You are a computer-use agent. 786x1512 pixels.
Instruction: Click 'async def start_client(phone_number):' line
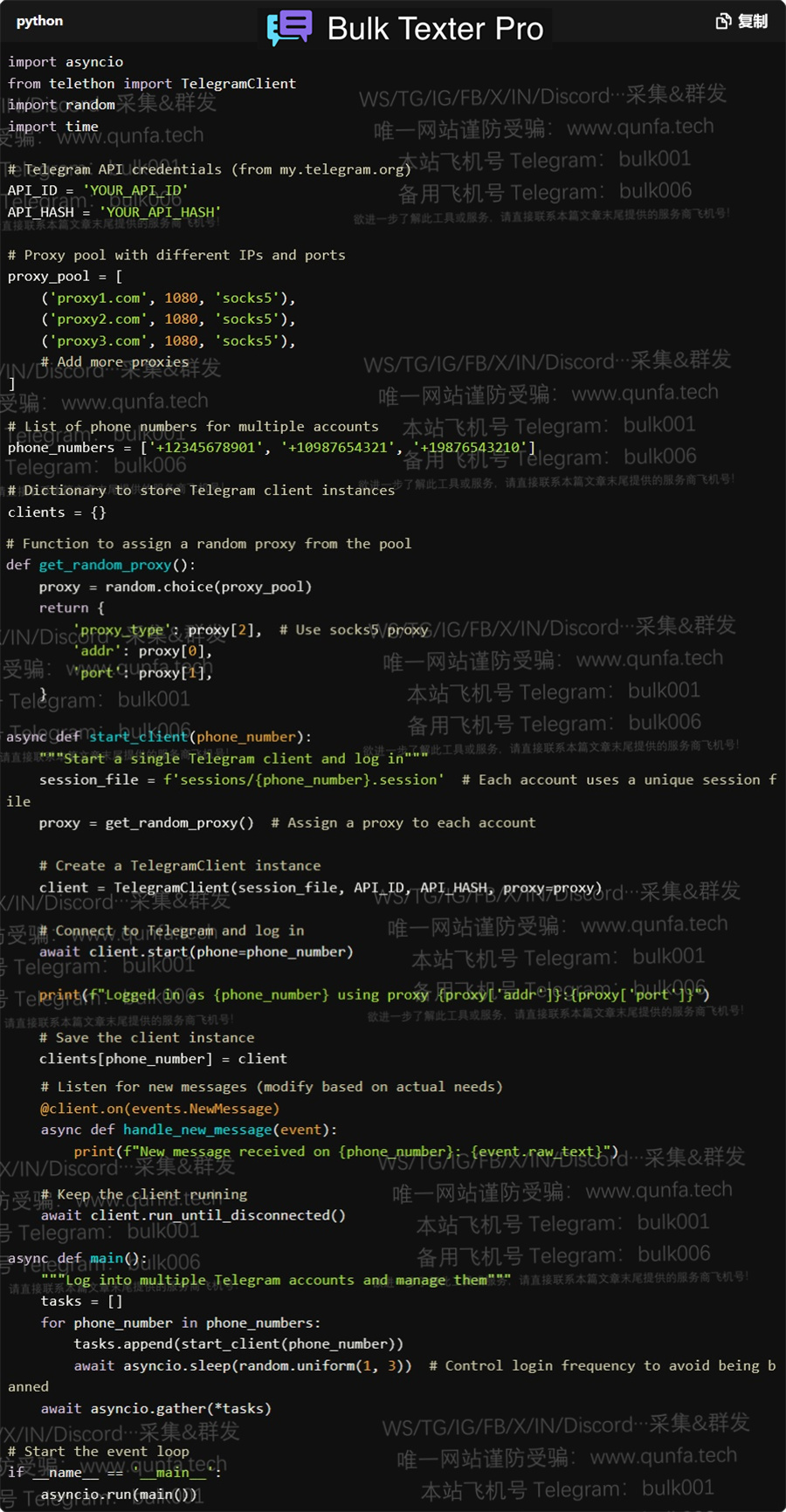(x=159, y=737)
